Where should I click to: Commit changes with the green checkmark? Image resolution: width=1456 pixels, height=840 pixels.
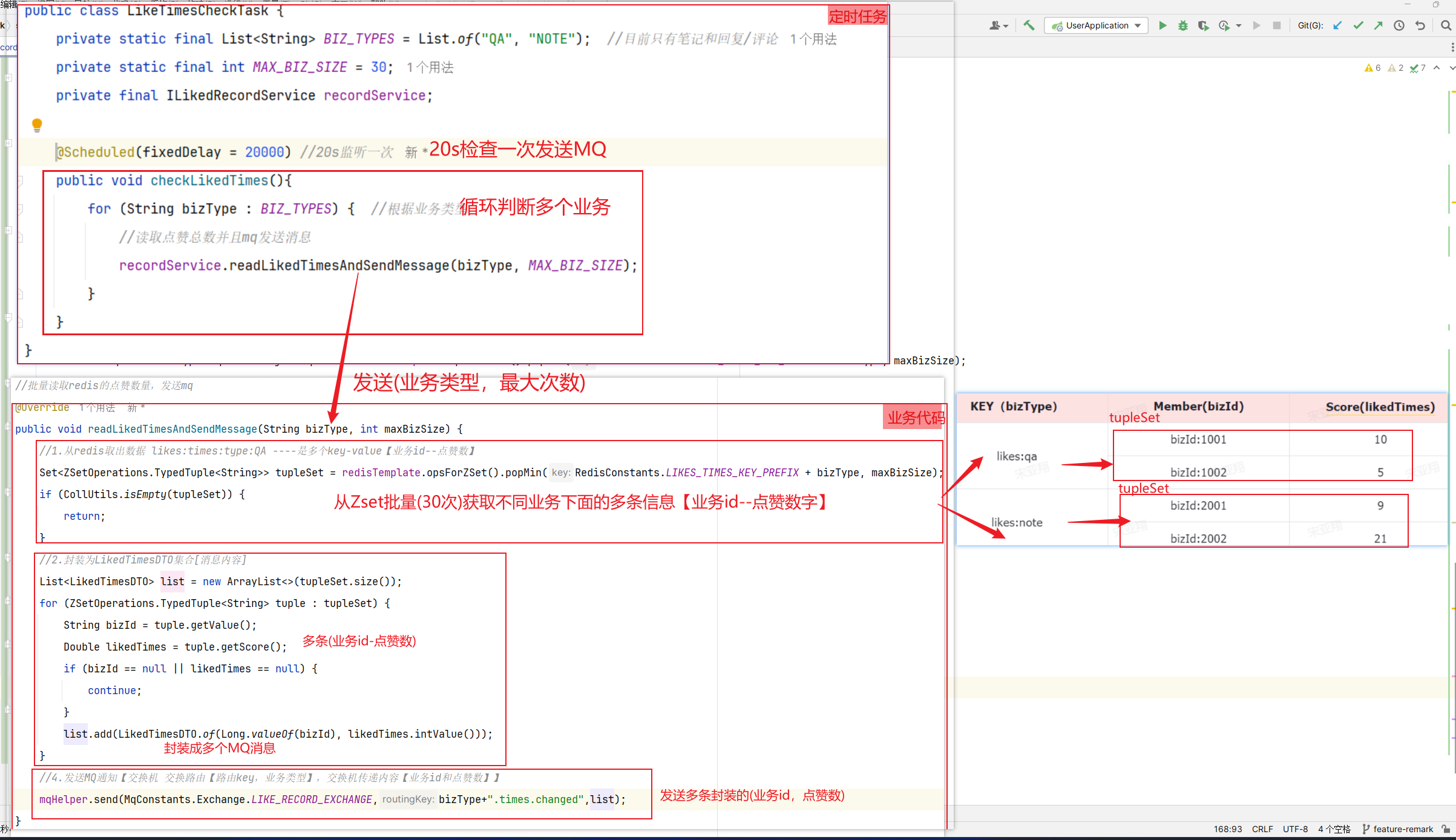coord(1358,25)
